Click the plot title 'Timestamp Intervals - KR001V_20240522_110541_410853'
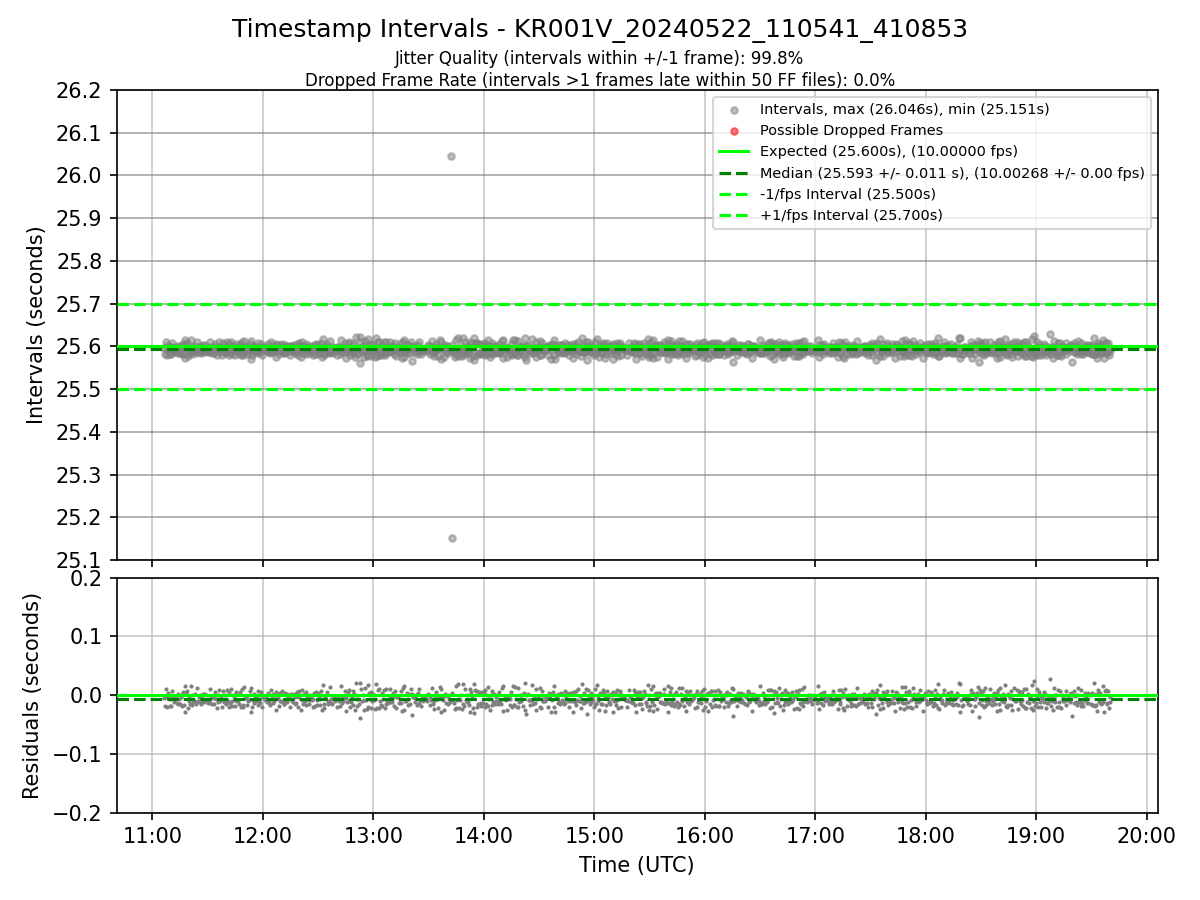Viewport: 1200px width, 900px height. 600,29
